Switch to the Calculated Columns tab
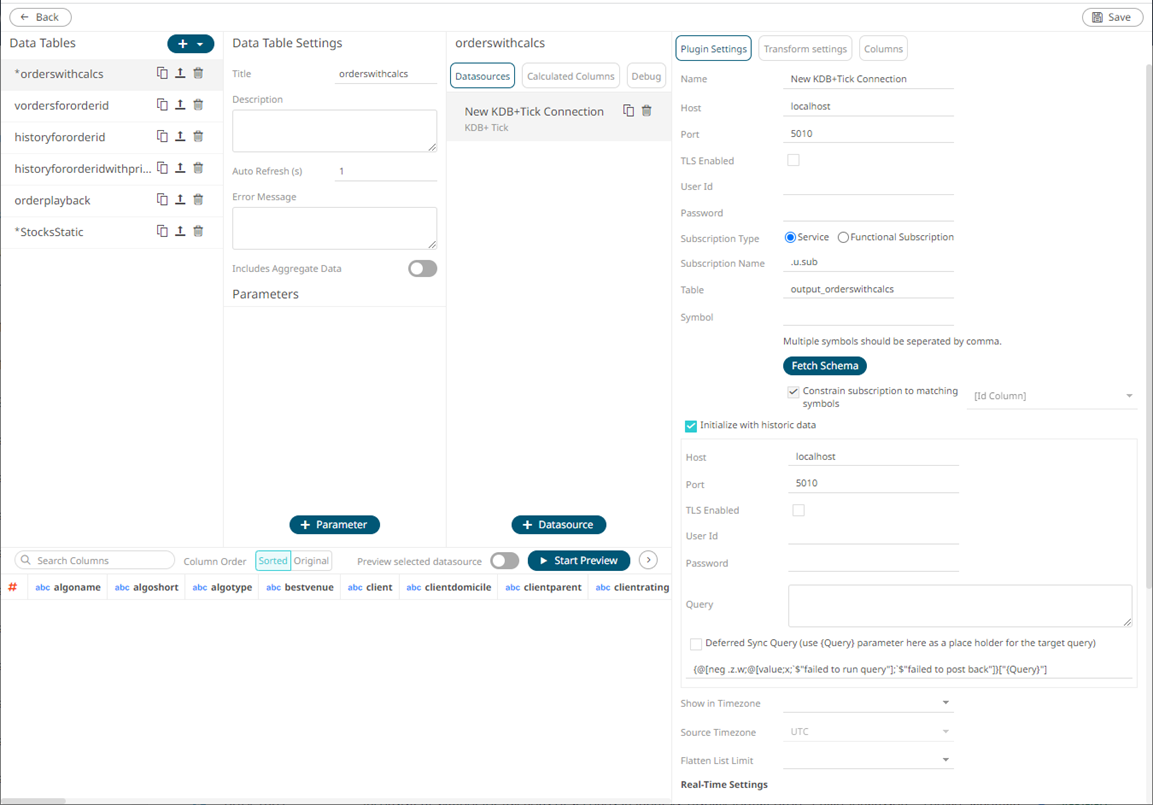1153x805 pixels. [570, 75]
